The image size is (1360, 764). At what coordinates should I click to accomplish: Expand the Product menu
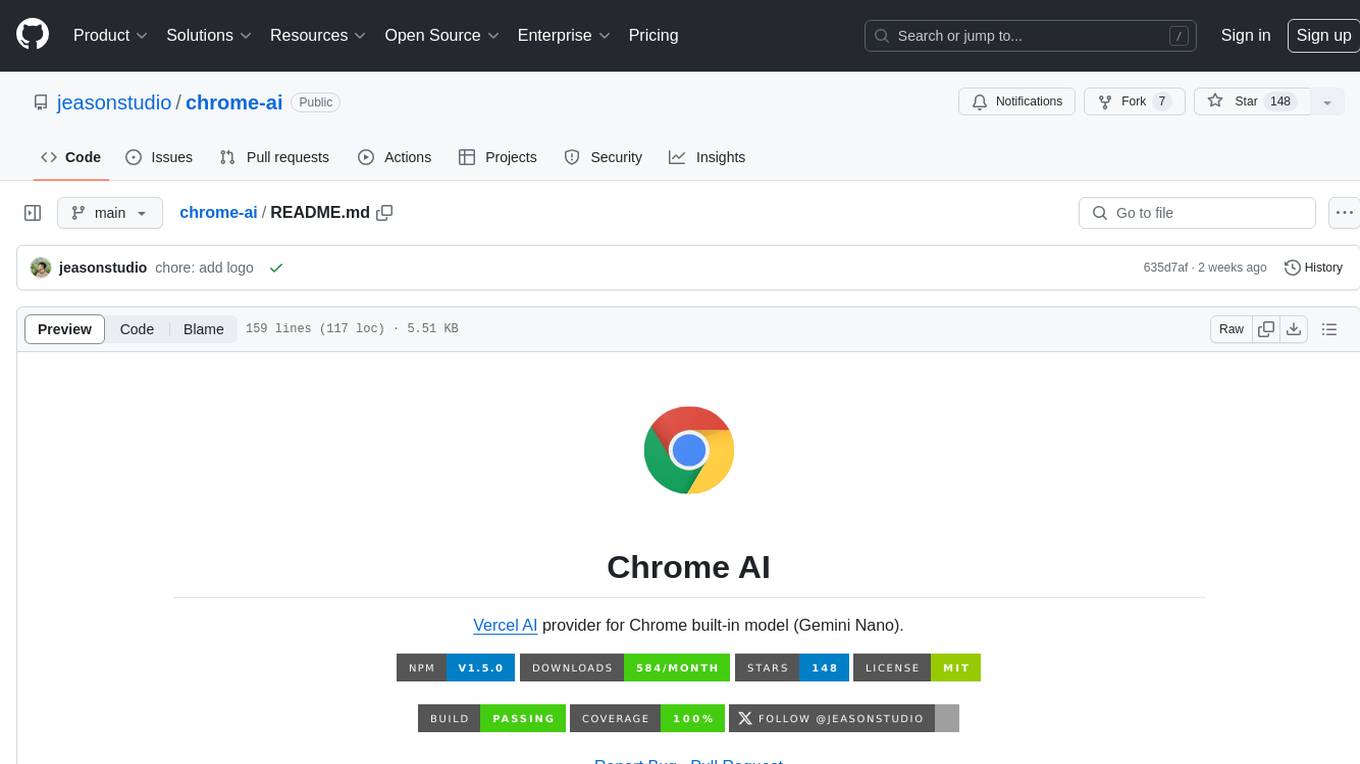[110, 35]
